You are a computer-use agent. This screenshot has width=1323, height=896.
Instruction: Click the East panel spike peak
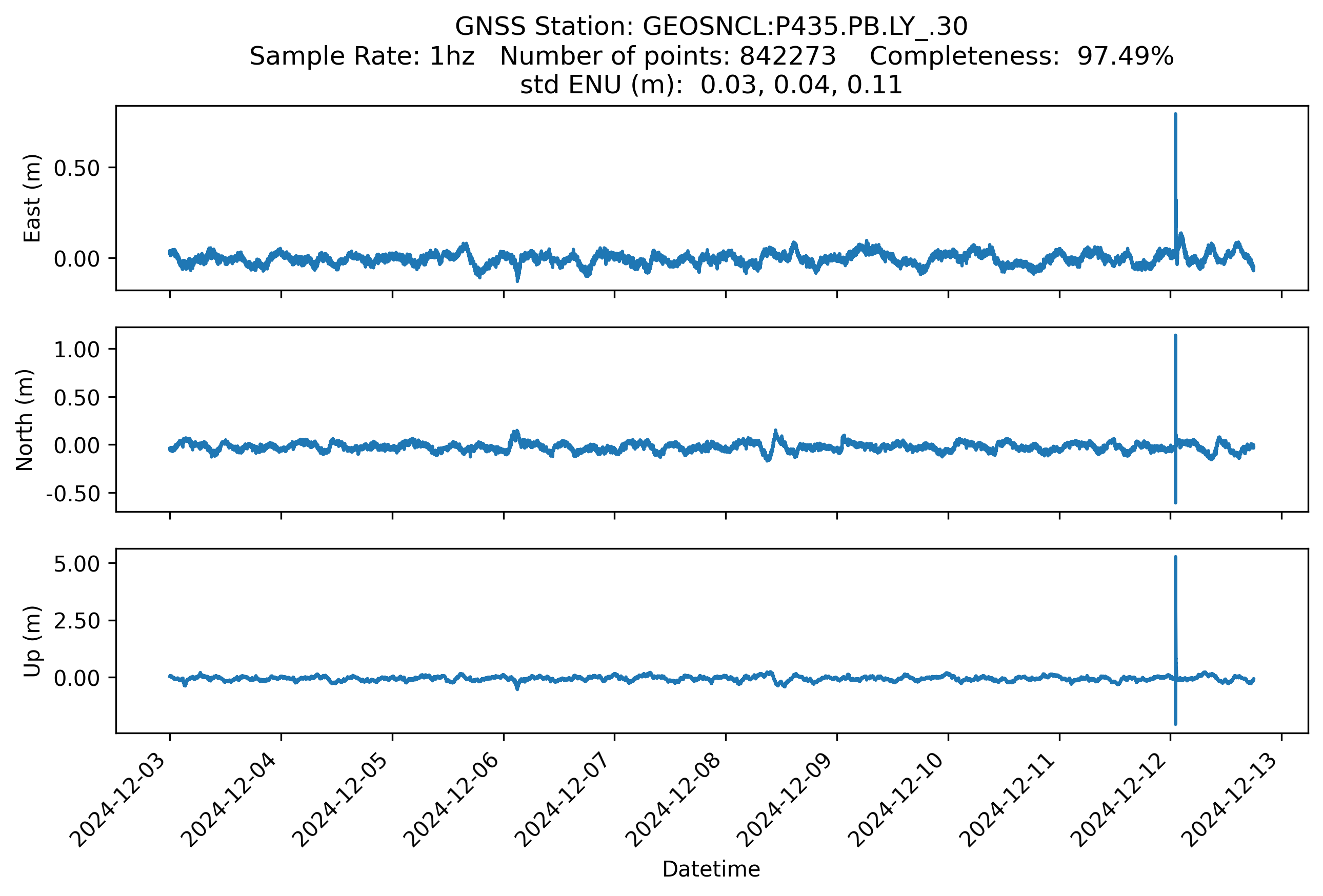pos(1175,115)
